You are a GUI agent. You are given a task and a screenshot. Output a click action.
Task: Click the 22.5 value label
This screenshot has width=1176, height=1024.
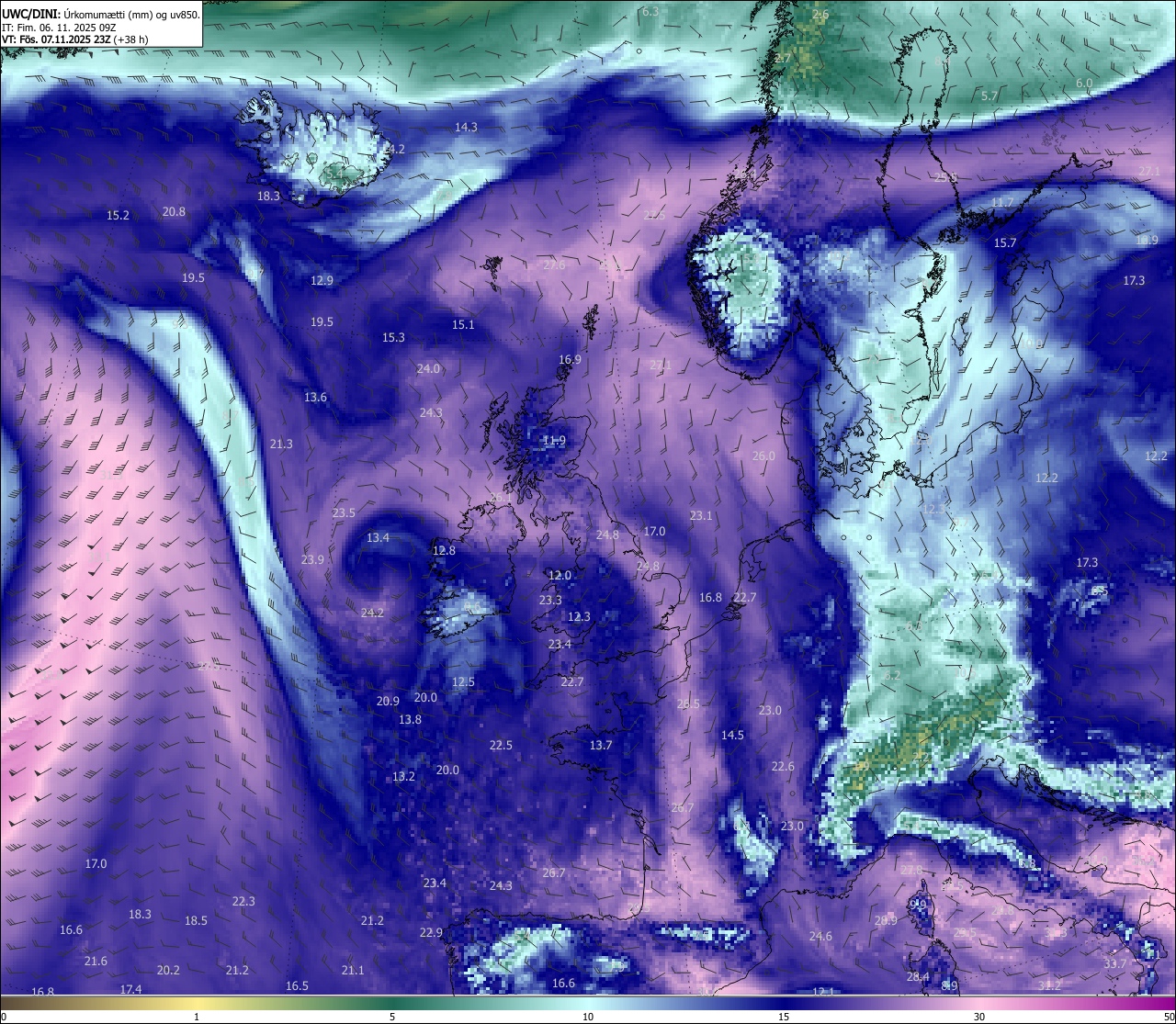click(x=501, y=745)
